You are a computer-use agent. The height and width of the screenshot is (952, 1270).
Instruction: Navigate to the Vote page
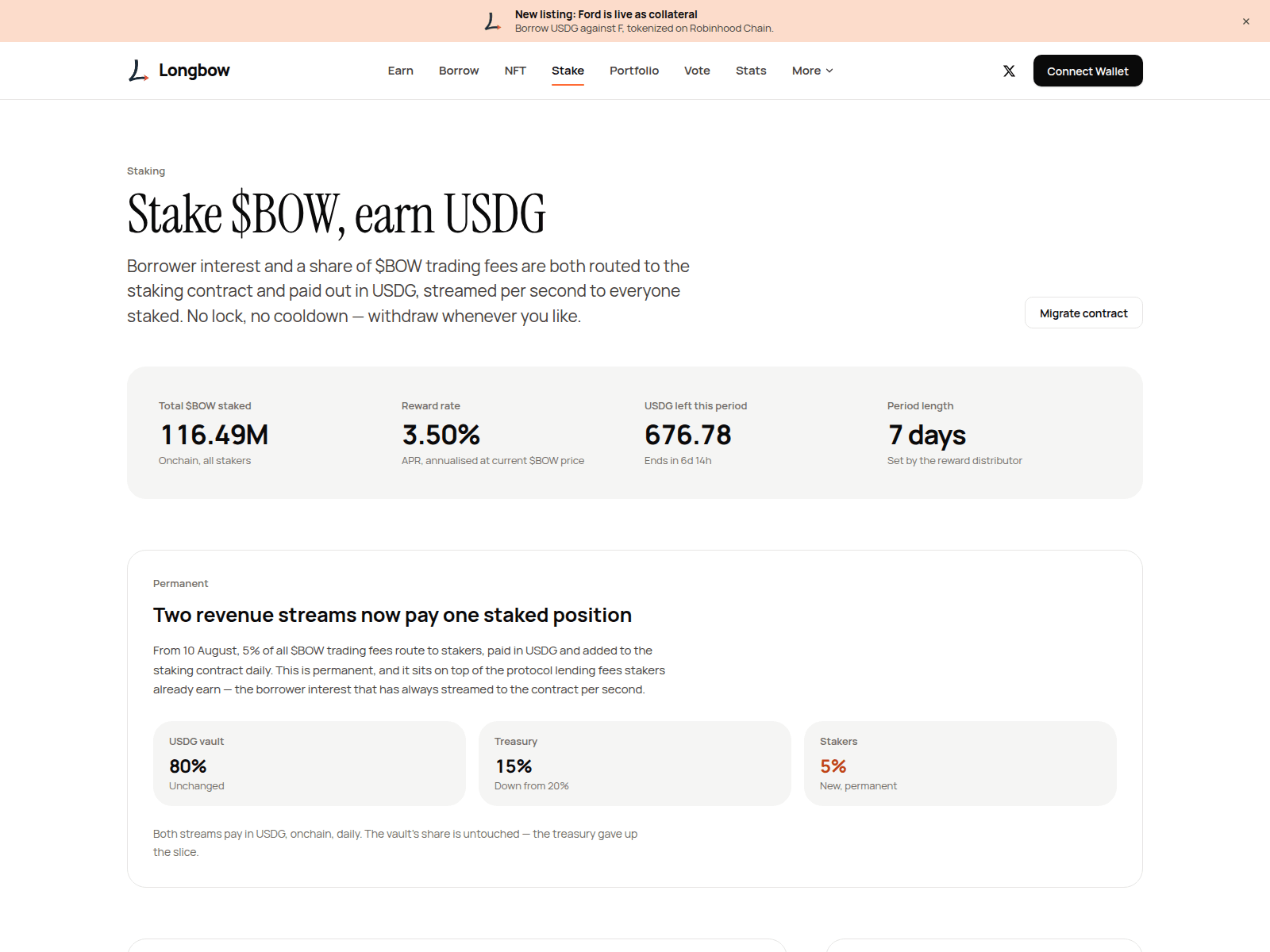tap(697, 71)
